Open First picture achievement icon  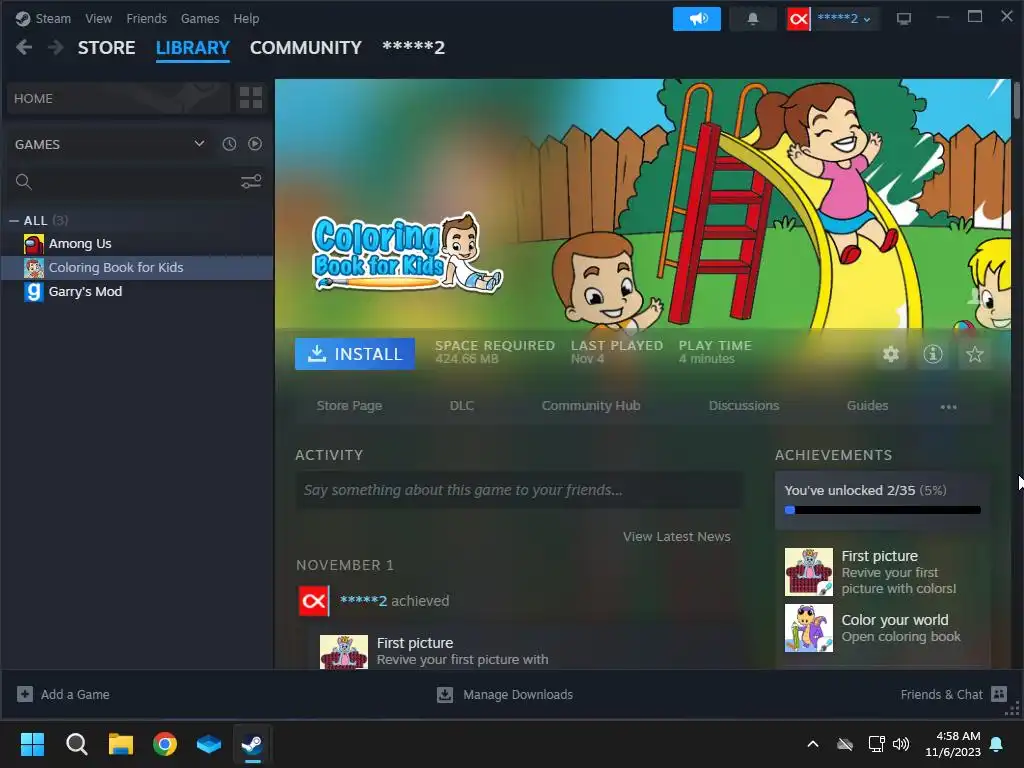tap(808, 572)
